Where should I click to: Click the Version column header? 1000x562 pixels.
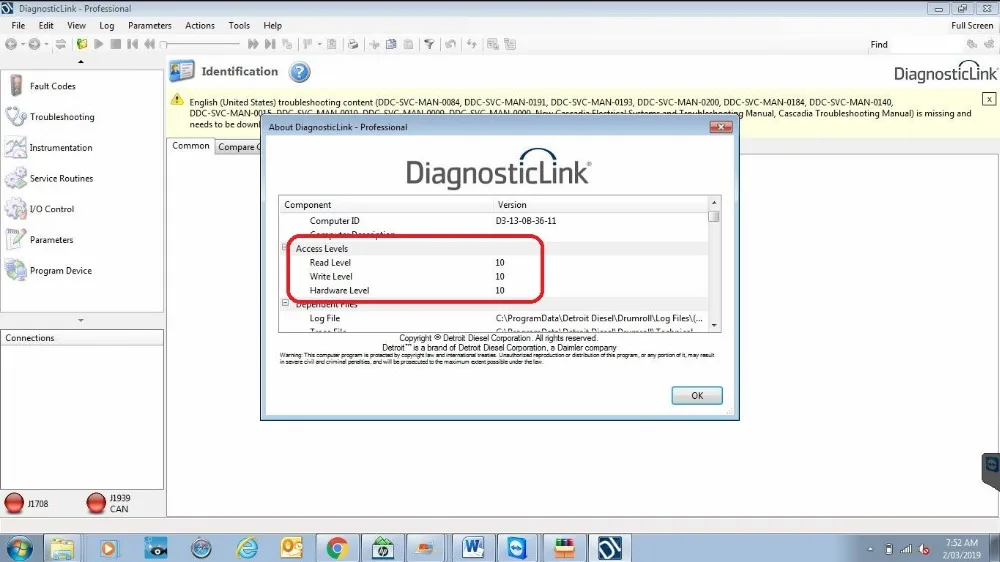[x=600, y=205]
